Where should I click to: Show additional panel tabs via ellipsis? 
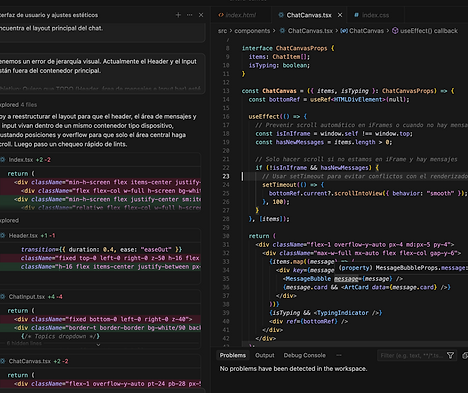tap(339, 355)
